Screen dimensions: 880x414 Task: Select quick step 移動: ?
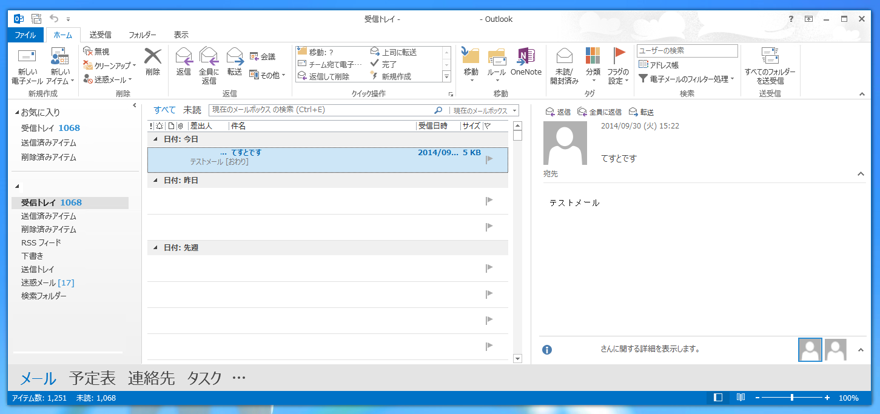[x=315, y=52]
